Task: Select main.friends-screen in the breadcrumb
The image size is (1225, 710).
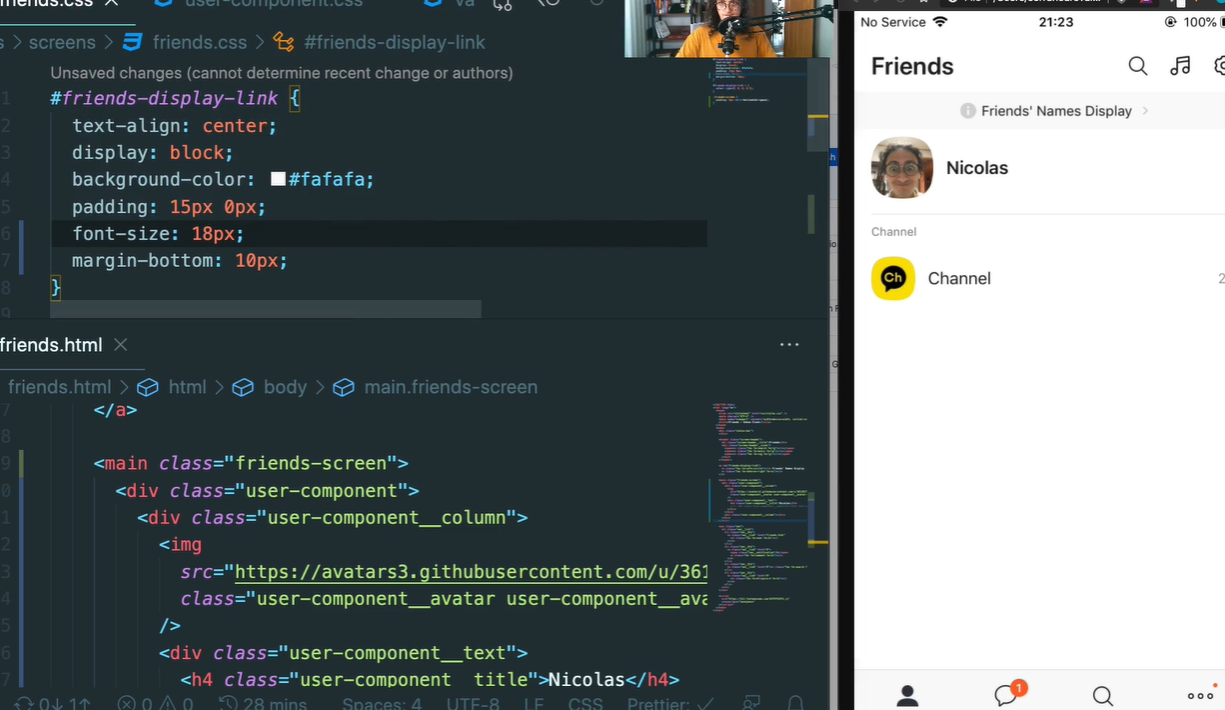Action: [451, 387]
